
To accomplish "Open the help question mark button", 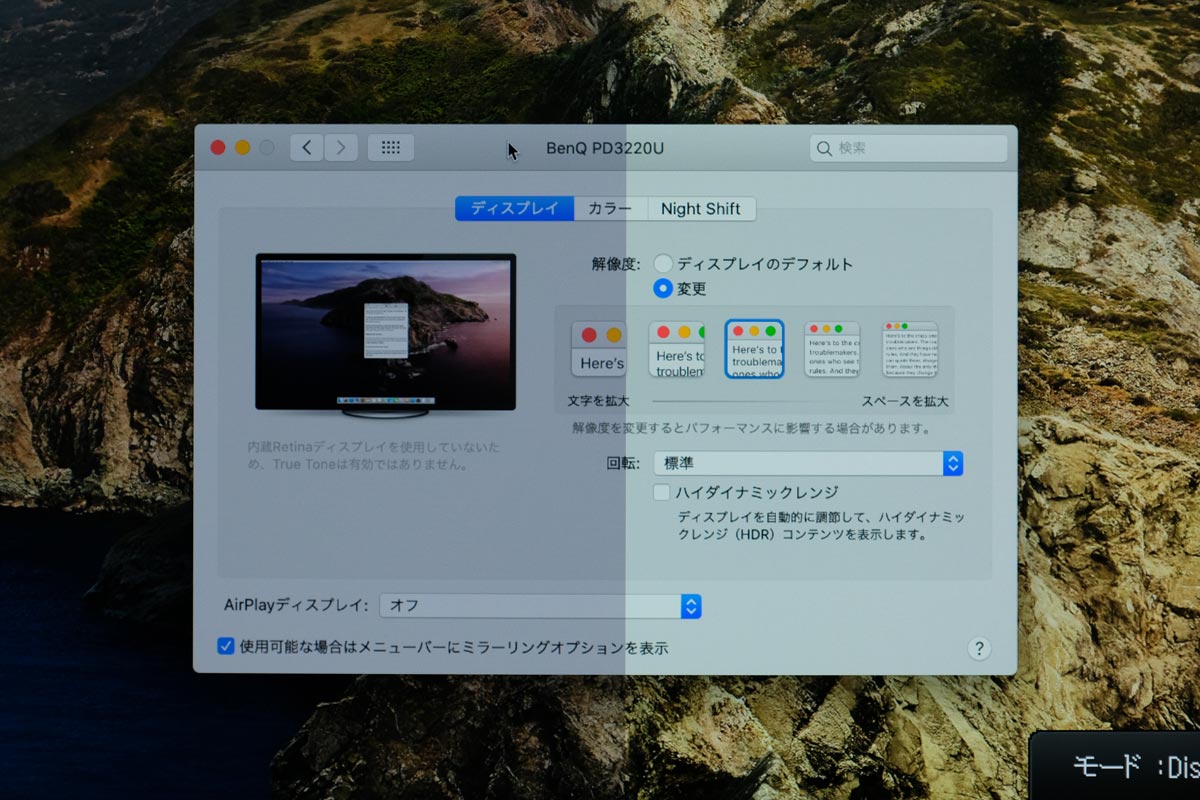I will [979, 648].
